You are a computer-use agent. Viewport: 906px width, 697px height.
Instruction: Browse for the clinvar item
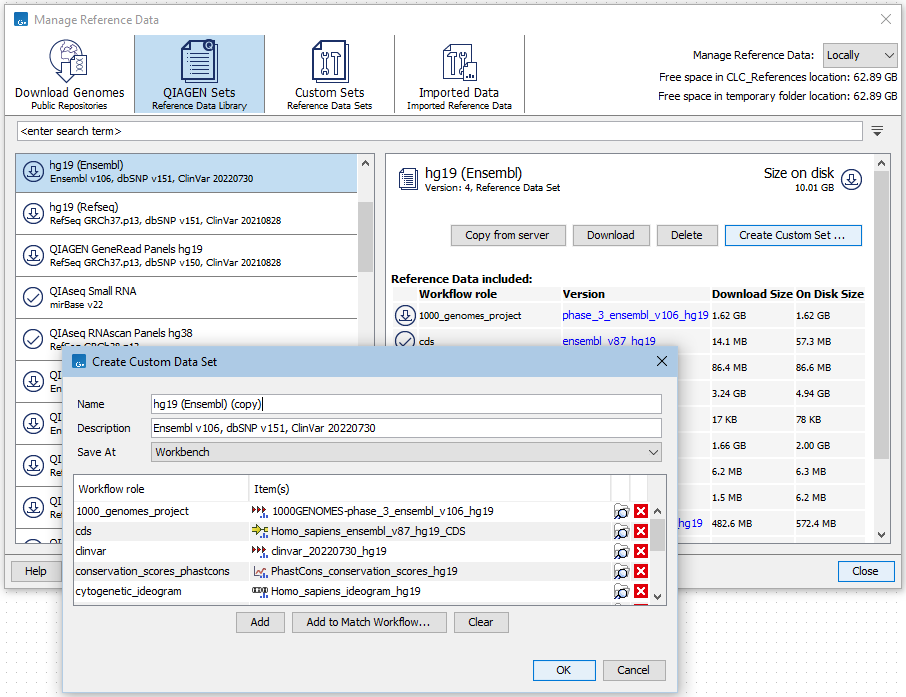(621, 551)
